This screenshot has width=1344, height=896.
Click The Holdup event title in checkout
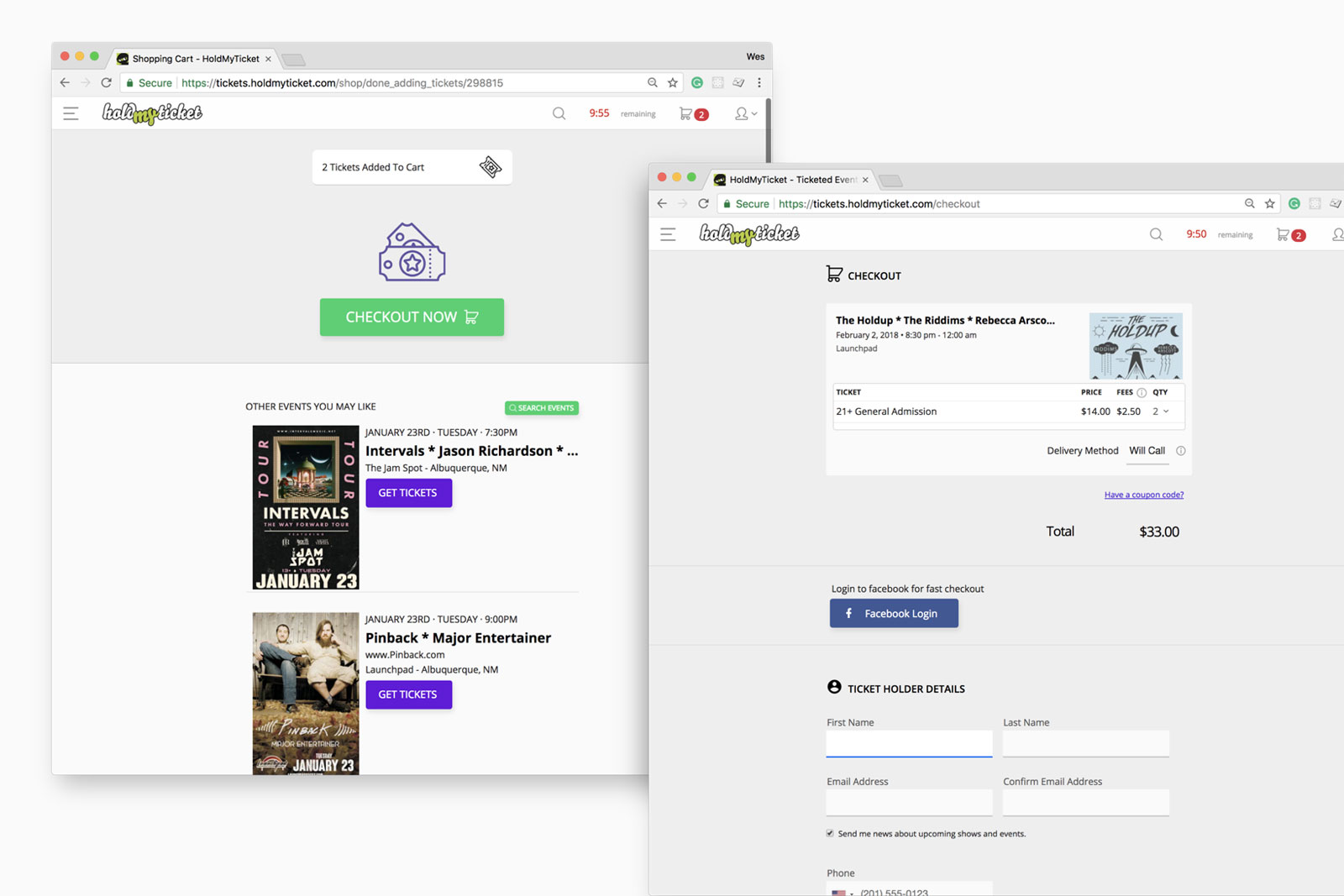point(945,320)
